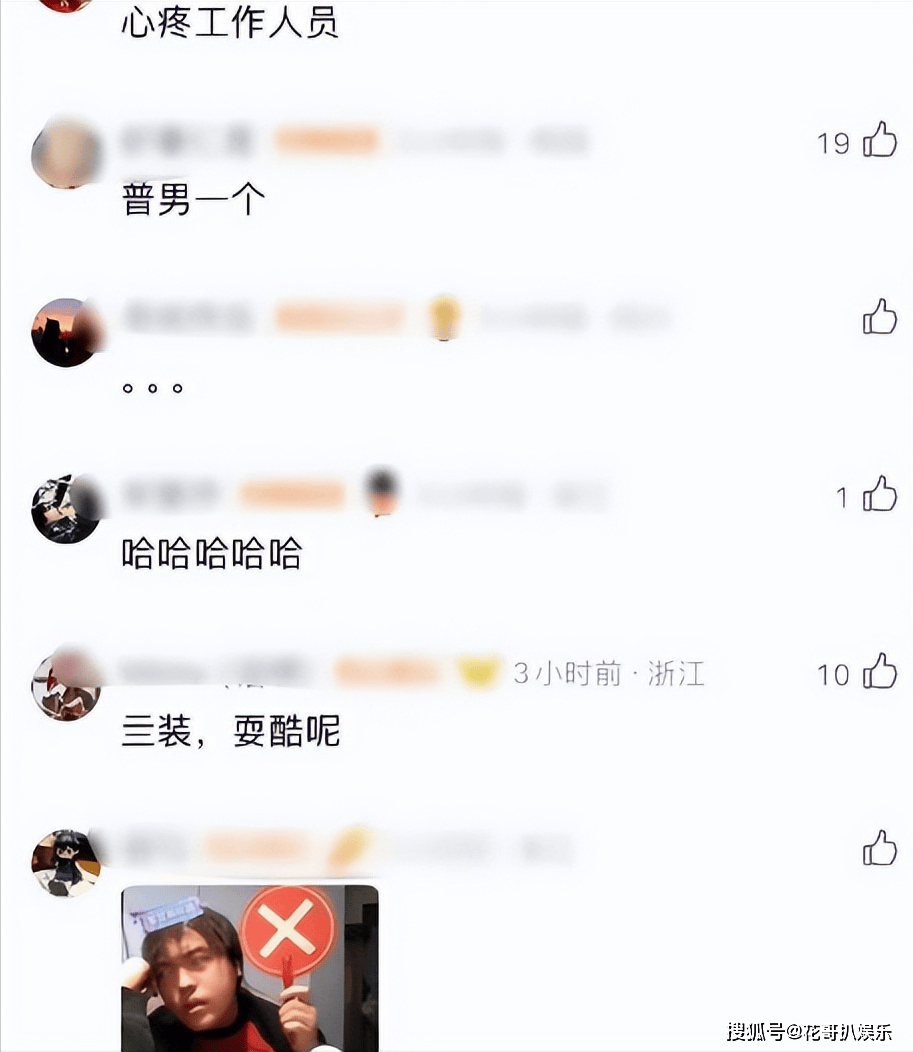Tap the '3小时前 · 浙江' timestamp

[609, 674]
